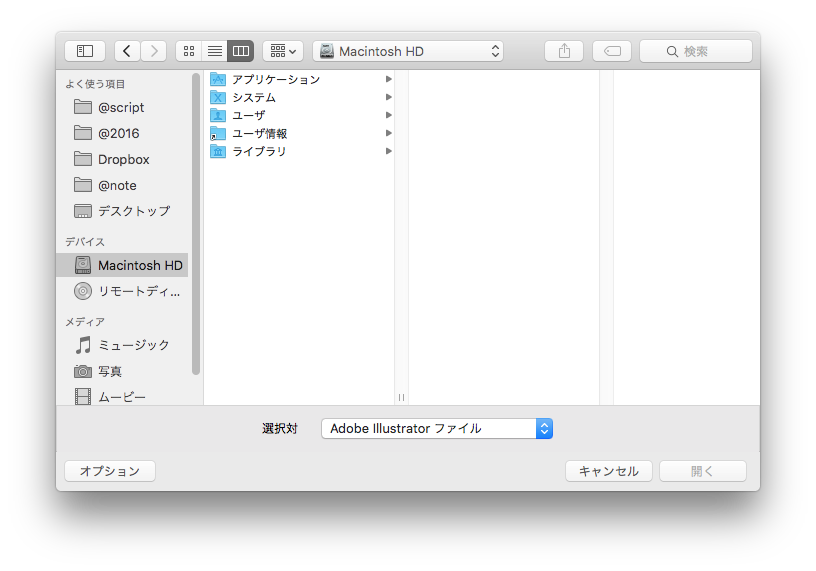Click the column resize handle
This screenshot has width=816, height=571.
pos(401,397)
